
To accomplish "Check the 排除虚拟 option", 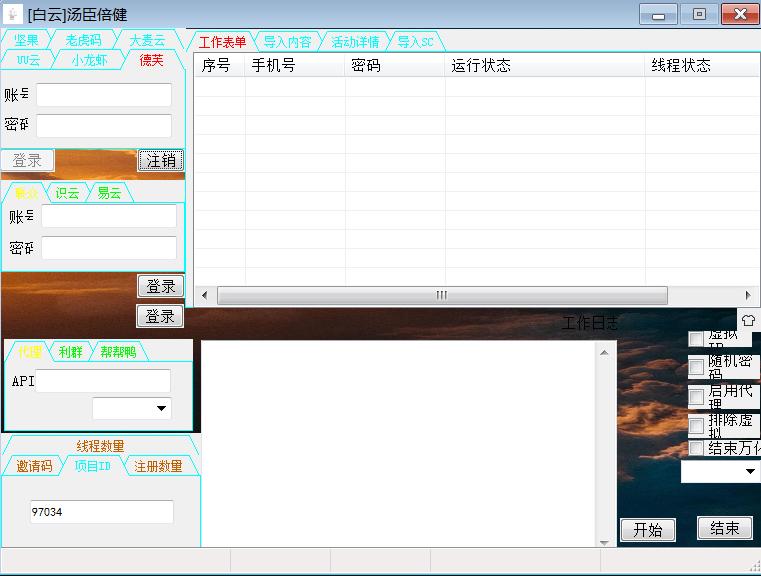I will 696,426.
